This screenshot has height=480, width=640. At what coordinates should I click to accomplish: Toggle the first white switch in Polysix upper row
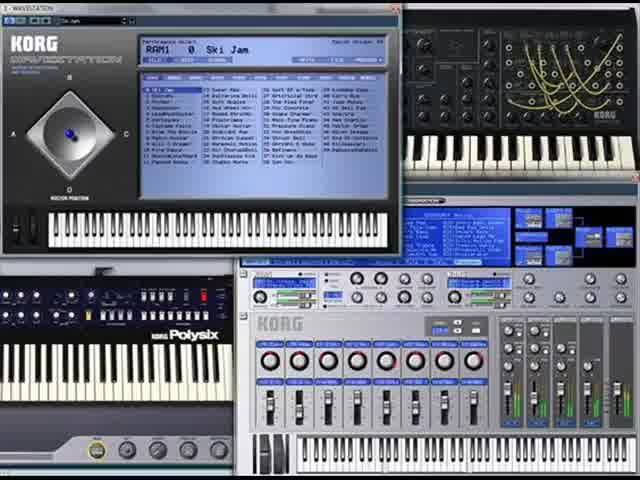[144, 297]
